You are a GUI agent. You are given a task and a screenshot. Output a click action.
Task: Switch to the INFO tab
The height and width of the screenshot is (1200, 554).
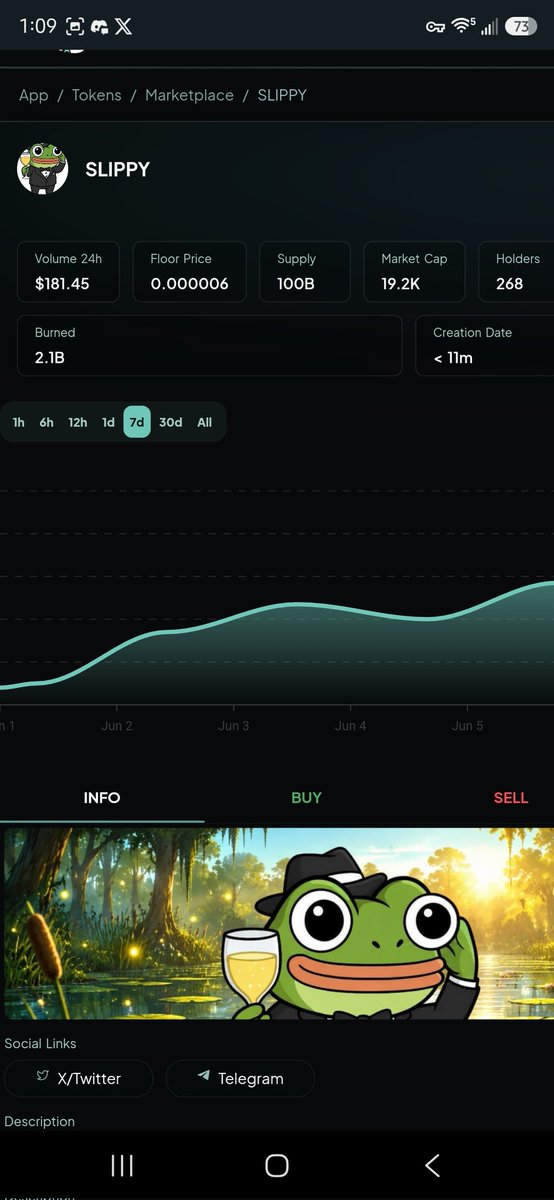(x=102, y=797)
